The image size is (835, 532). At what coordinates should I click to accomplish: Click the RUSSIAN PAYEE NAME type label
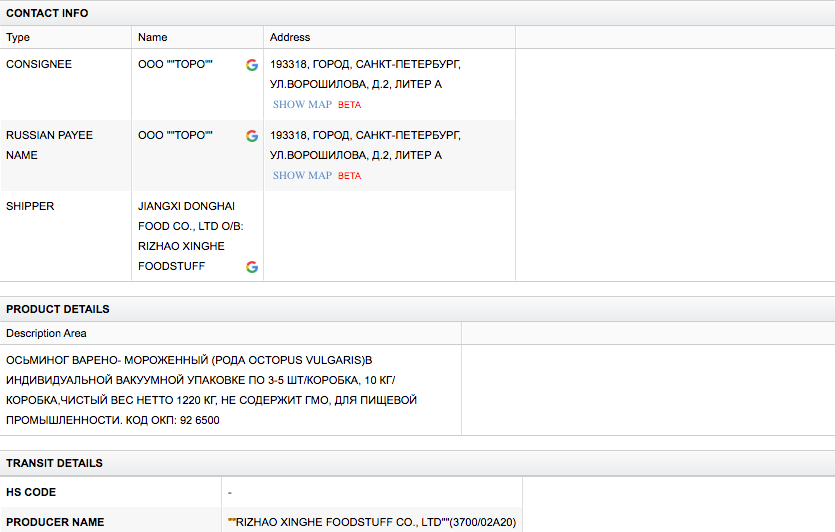(x=49, y=145)
